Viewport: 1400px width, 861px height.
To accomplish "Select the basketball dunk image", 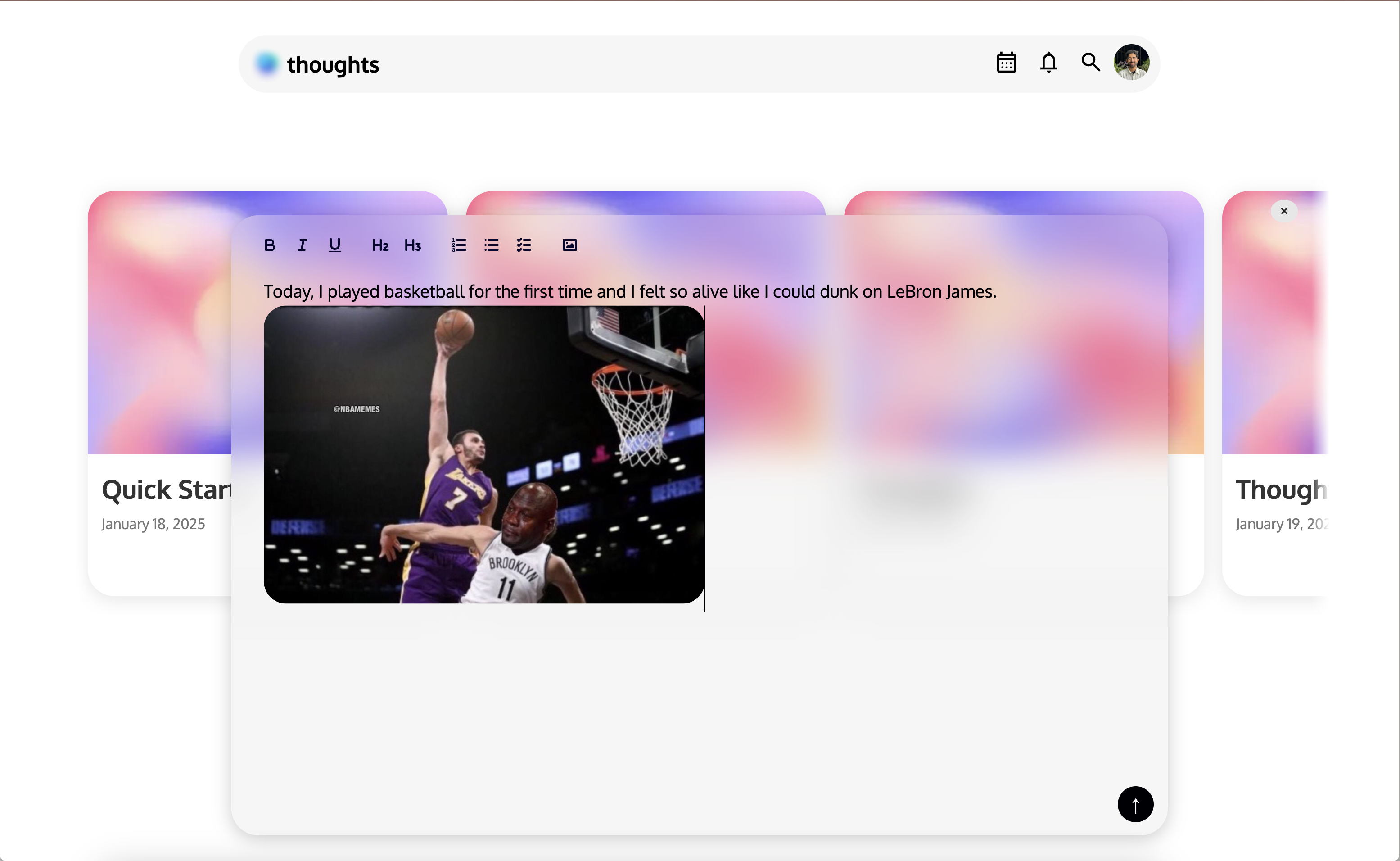I will point(484,454).
